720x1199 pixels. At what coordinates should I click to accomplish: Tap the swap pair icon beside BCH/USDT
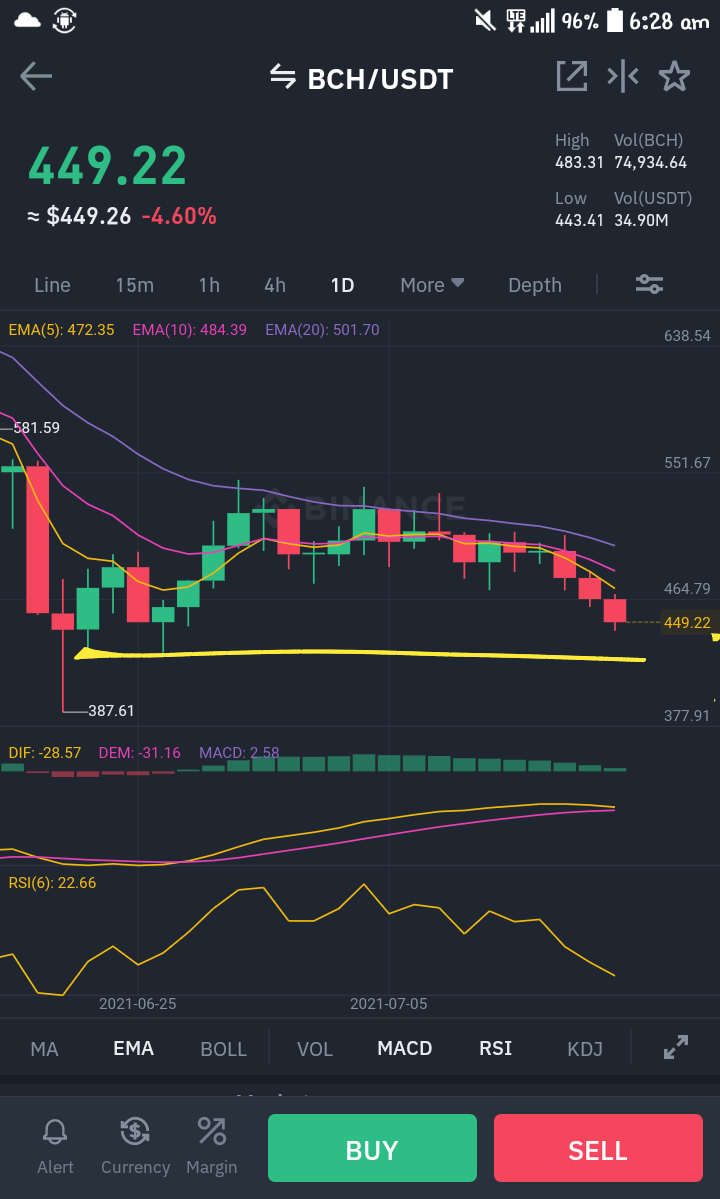(x=283, y=76)
